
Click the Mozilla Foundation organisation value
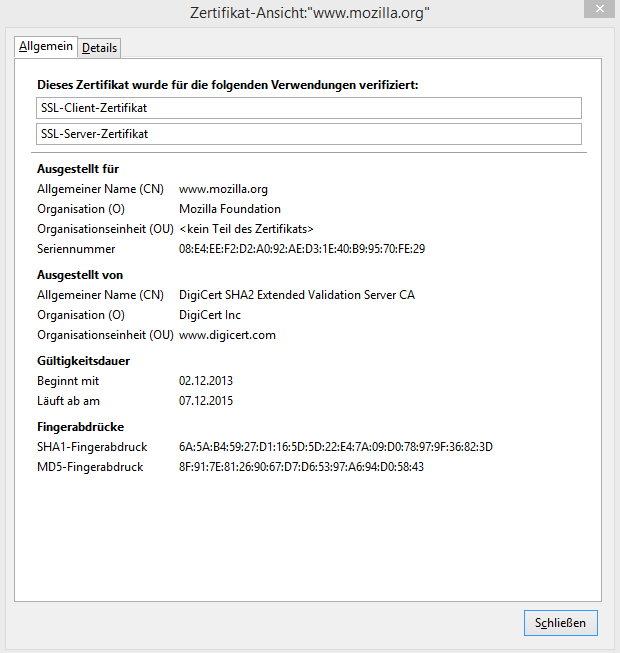[230, 209]
